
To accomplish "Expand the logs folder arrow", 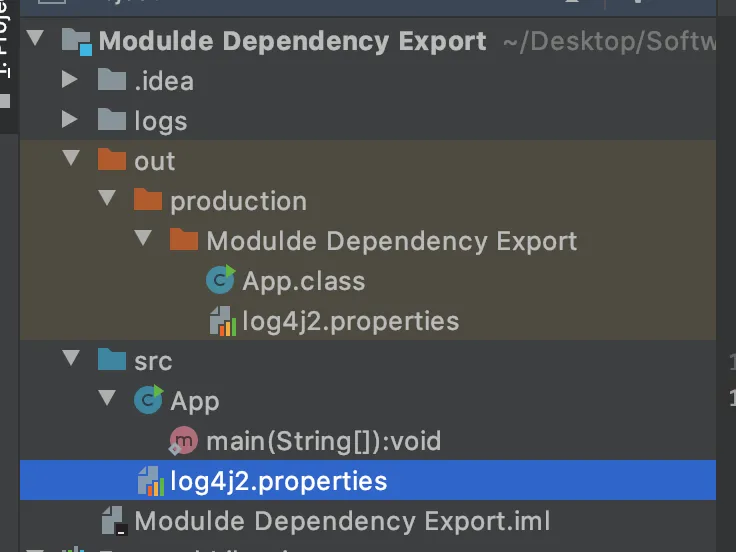I will point(69,121).
